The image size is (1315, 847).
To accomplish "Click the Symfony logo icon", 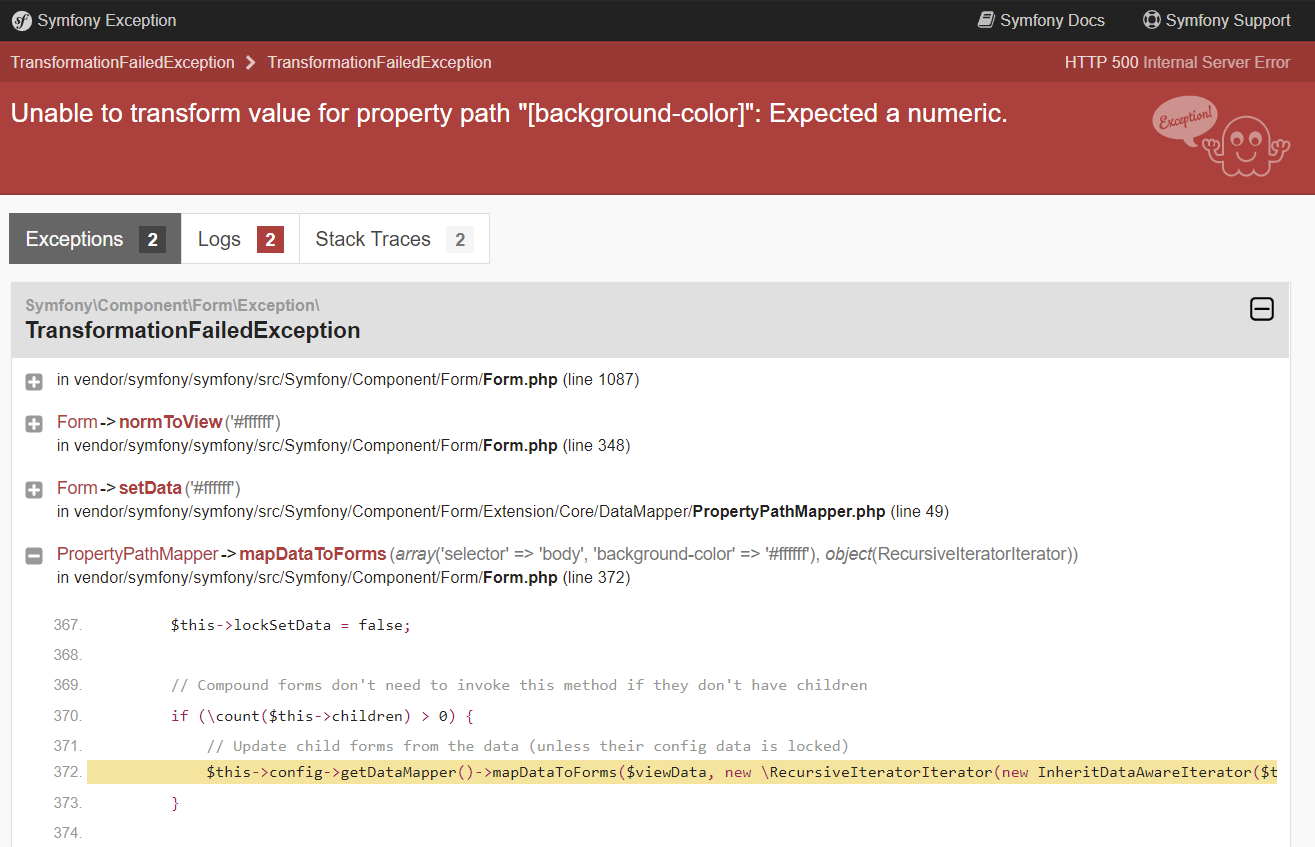I will (21, 20).
